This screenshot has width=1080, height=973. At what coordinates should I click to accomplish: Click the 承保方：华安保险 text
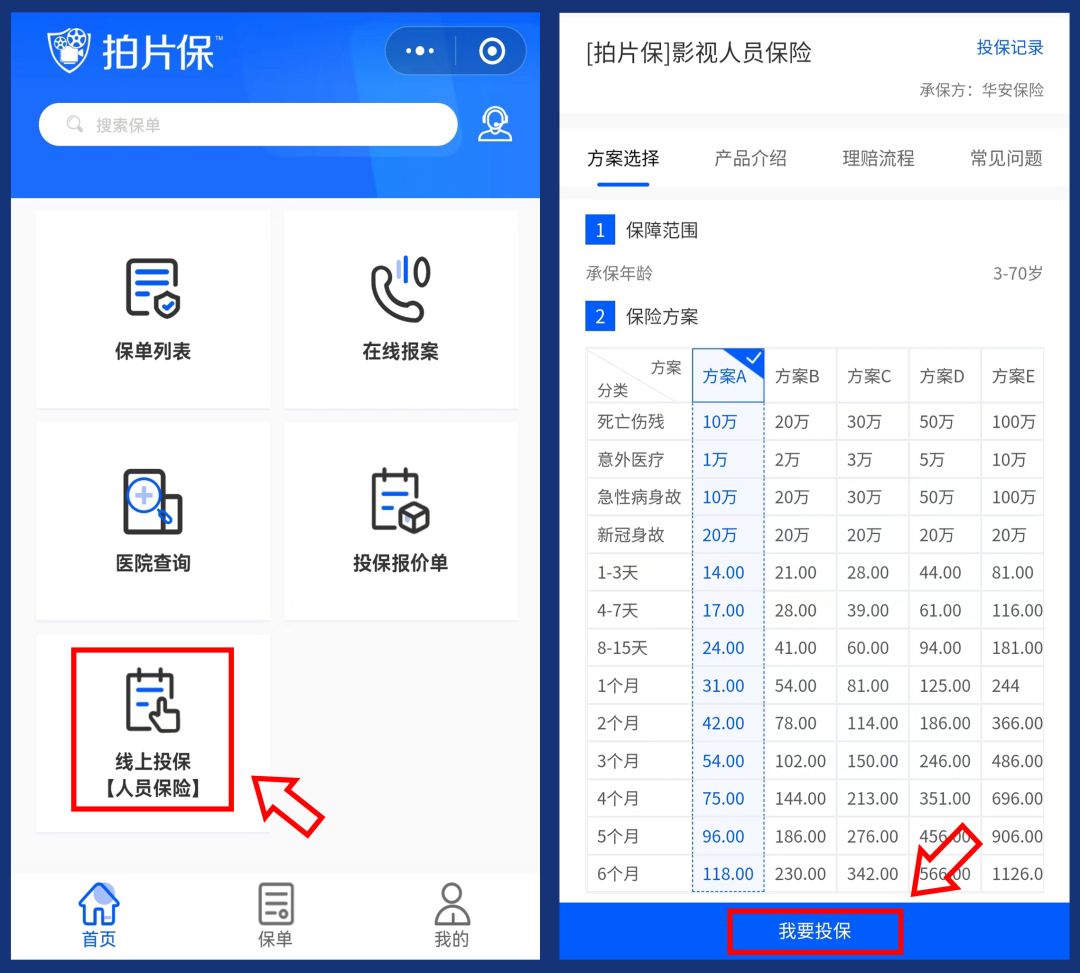pos(982,90)
